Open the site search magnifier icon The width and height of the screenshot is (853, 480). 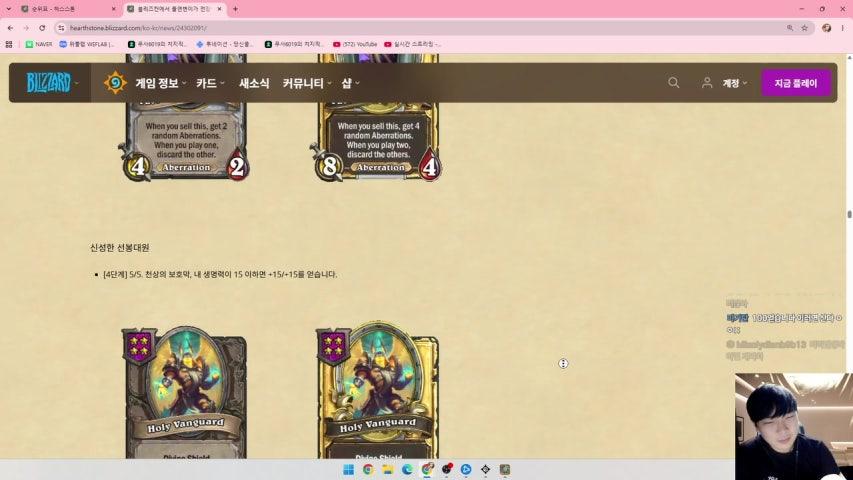673,83
